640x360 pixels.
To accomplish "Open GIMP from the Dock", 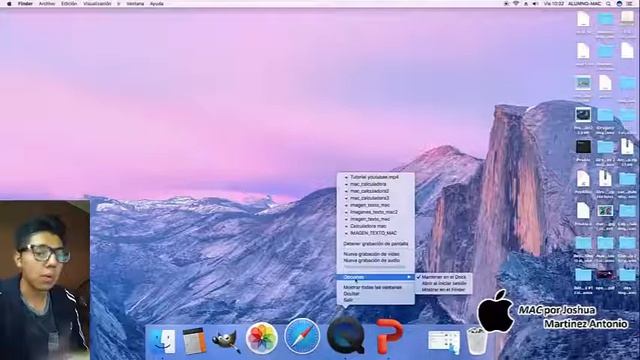I will 226,341.
